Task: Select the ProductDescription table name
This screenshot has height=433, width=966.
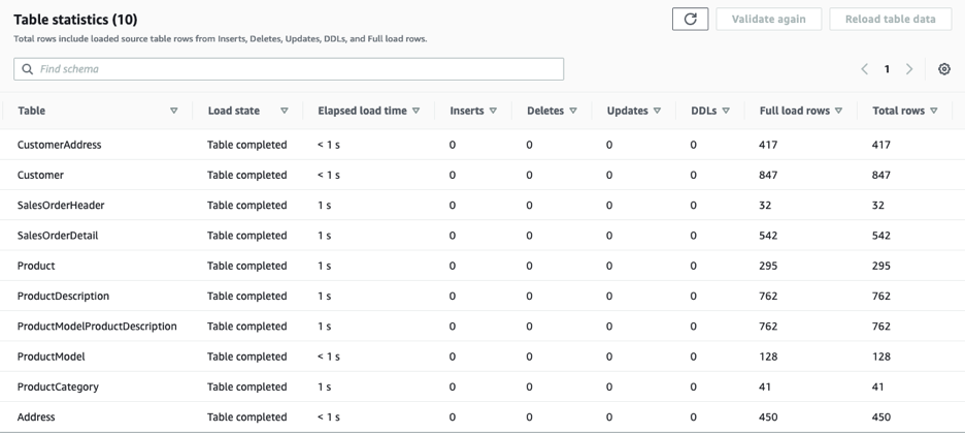Action: click(63, 296)
